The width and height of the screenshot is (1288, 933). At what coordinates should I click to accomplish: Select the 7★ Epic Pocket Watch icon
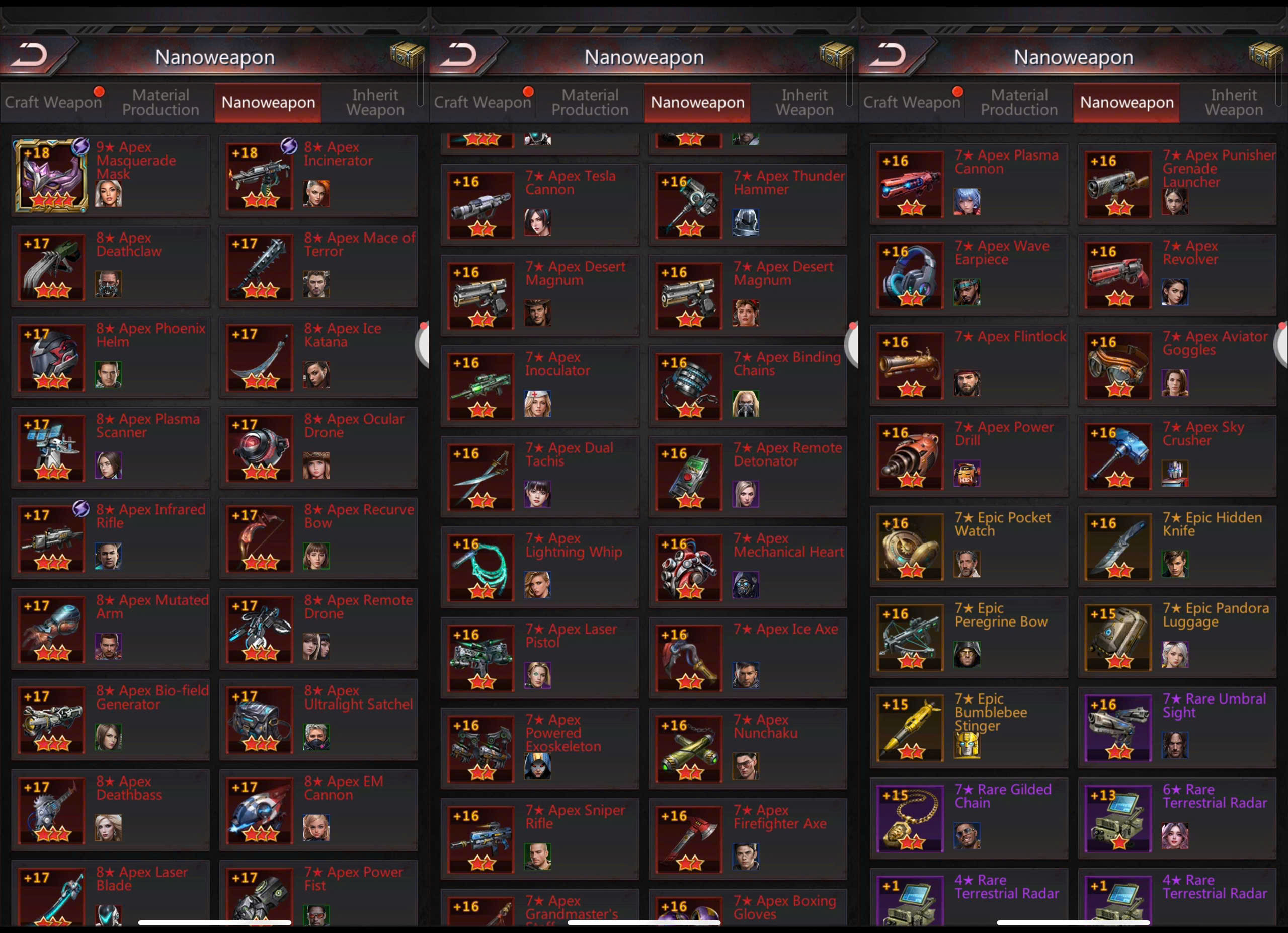[910, 548]
